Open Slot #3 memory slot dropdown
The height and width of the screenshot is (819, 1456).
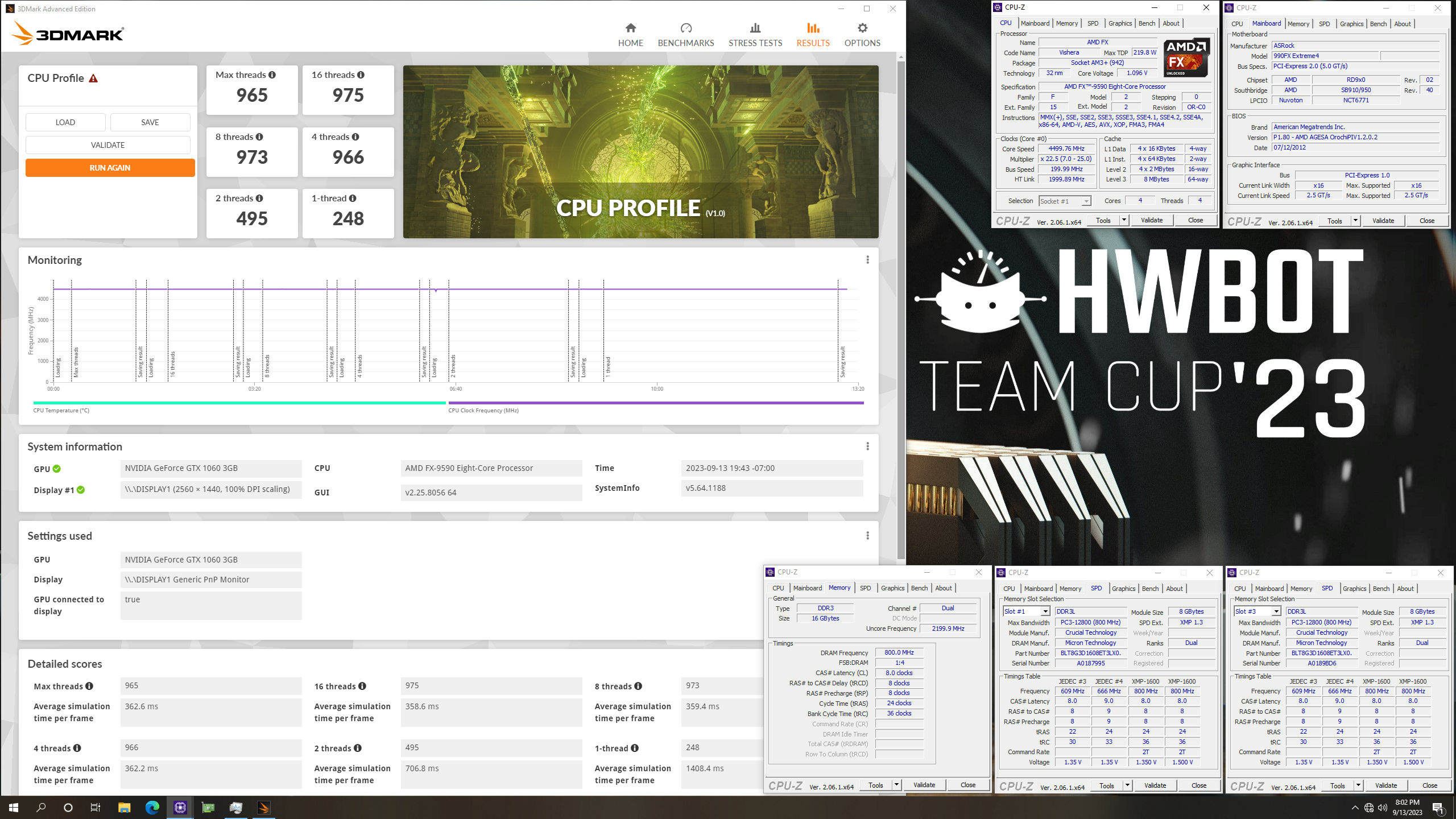coord(1258,611)
